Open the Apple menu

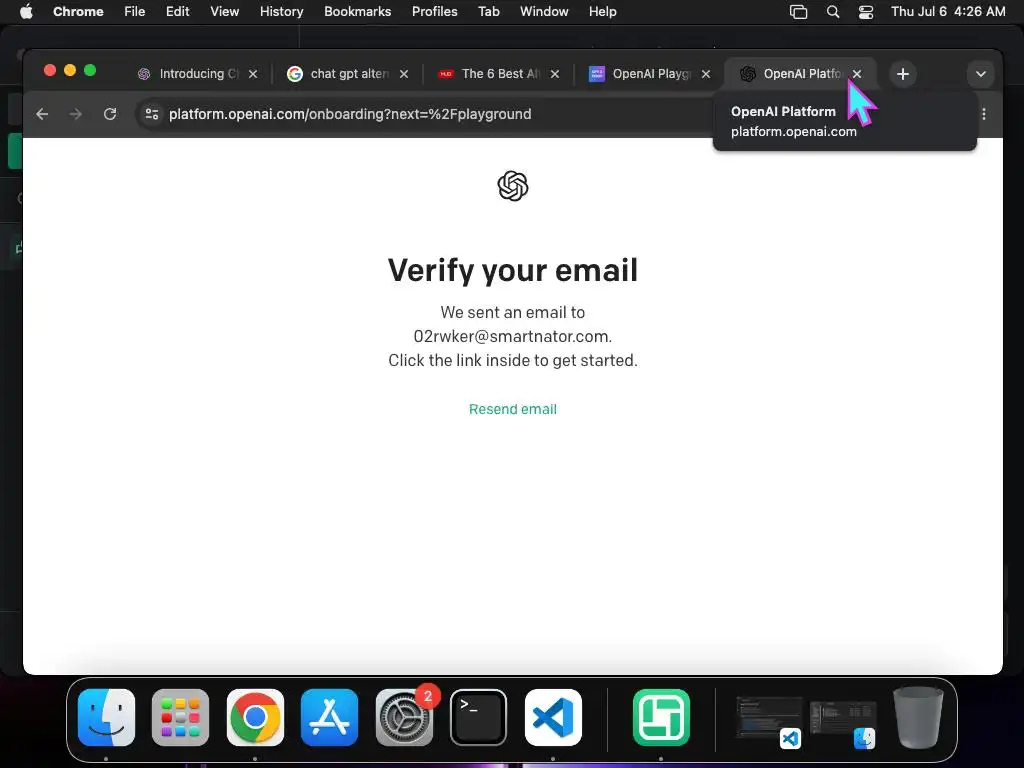pyautogui.click(x=26, y=11)
